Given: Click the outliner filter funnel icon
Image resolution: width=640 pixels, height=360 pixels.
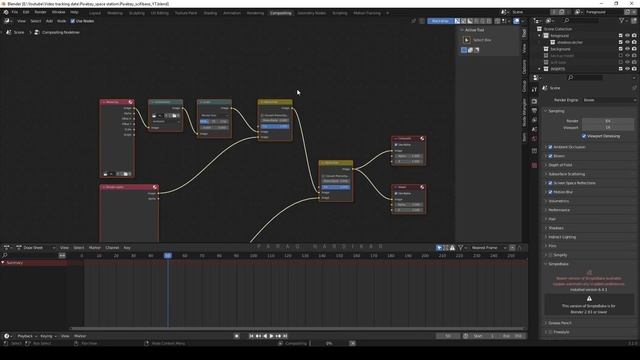Looking at the screenshot, I should (621, 20).
